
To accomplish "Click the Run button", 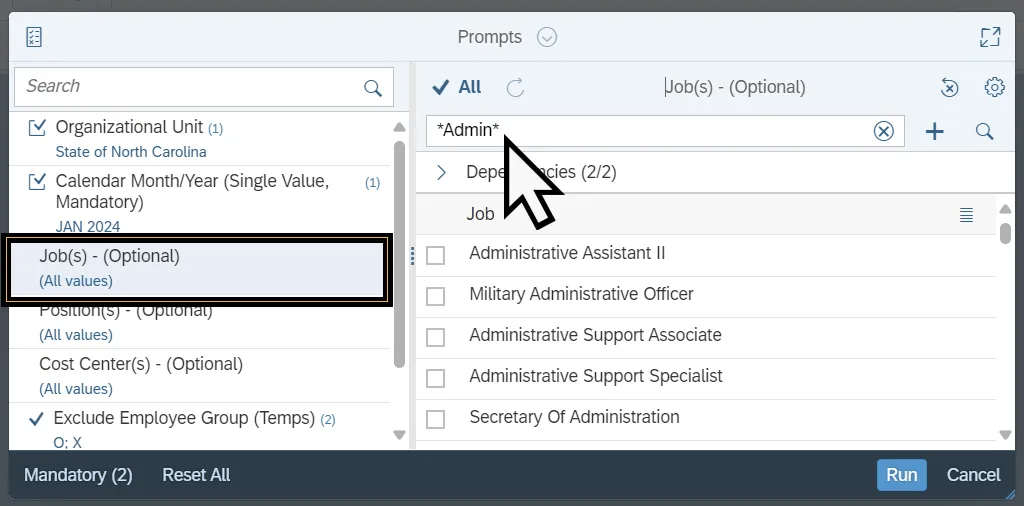I will (901, 475).
